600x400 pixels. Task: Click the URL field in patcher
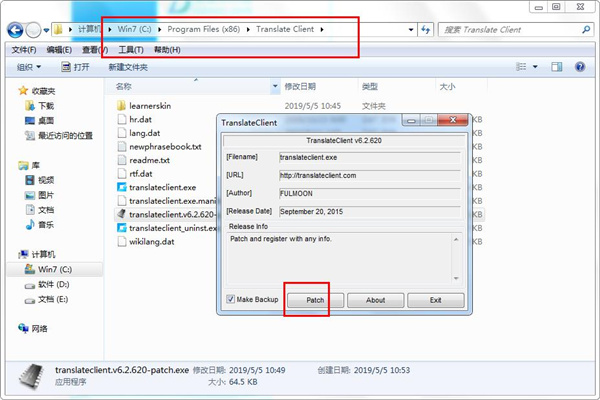[x=368, y=175]
